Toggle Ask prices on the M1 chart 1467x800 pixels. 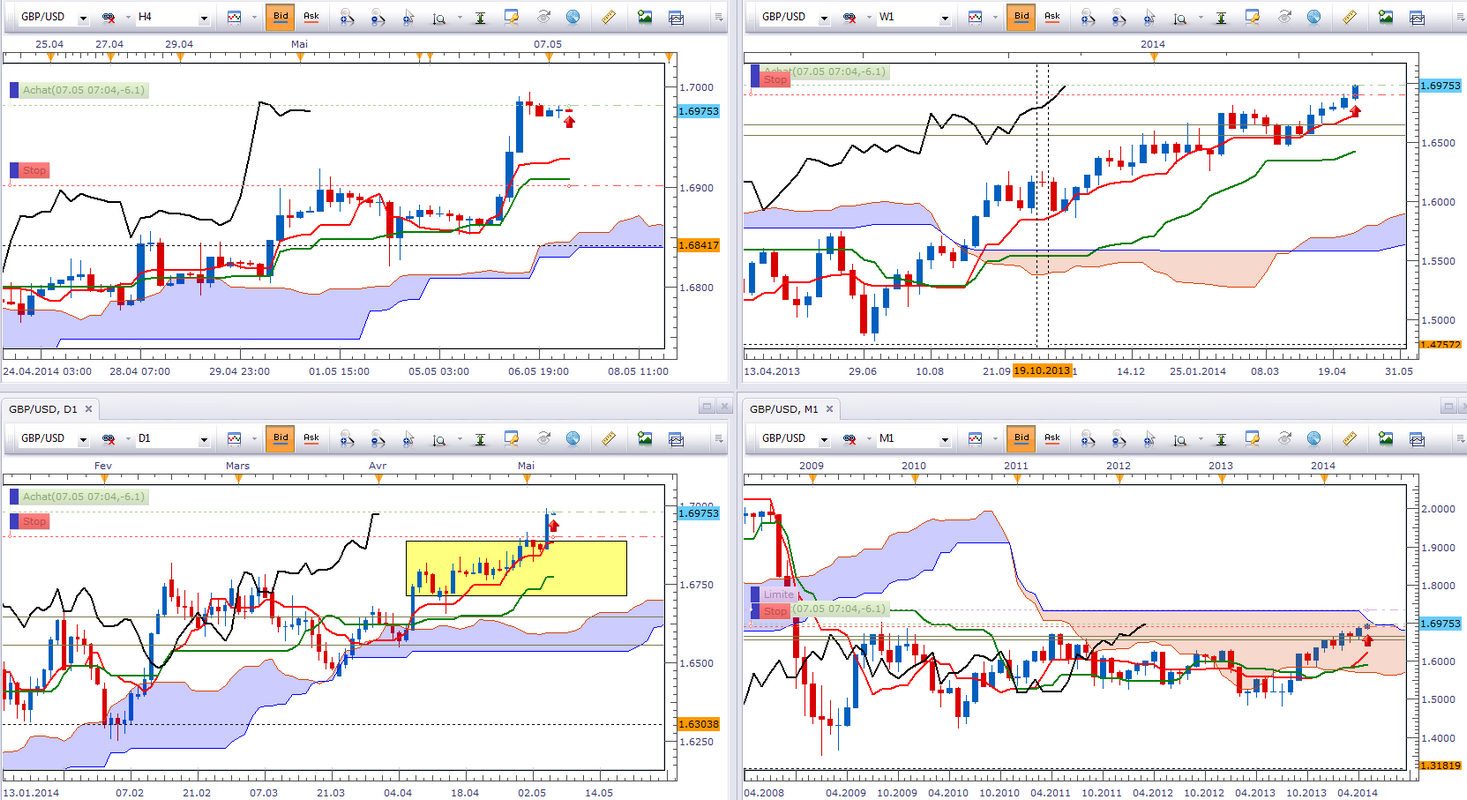(1051, 438)
